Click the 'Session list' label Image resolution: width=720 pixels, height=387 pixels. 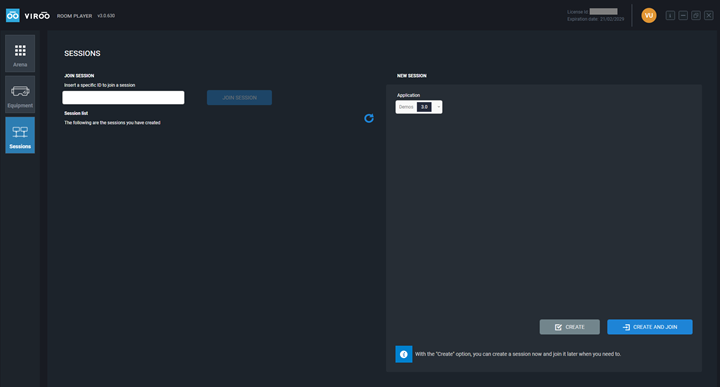(76, 113)
